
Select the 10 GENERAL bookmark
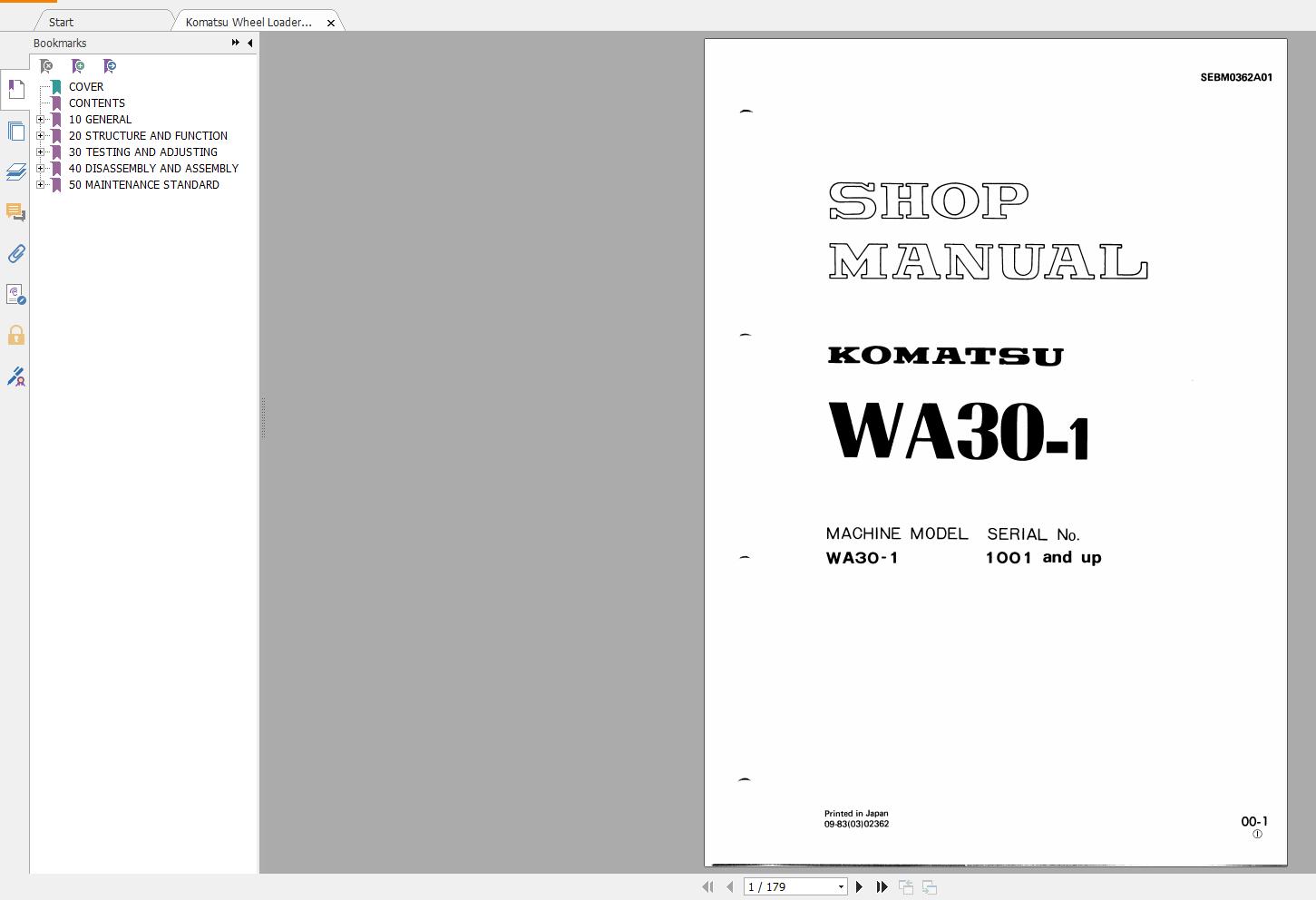coord(100,119)
